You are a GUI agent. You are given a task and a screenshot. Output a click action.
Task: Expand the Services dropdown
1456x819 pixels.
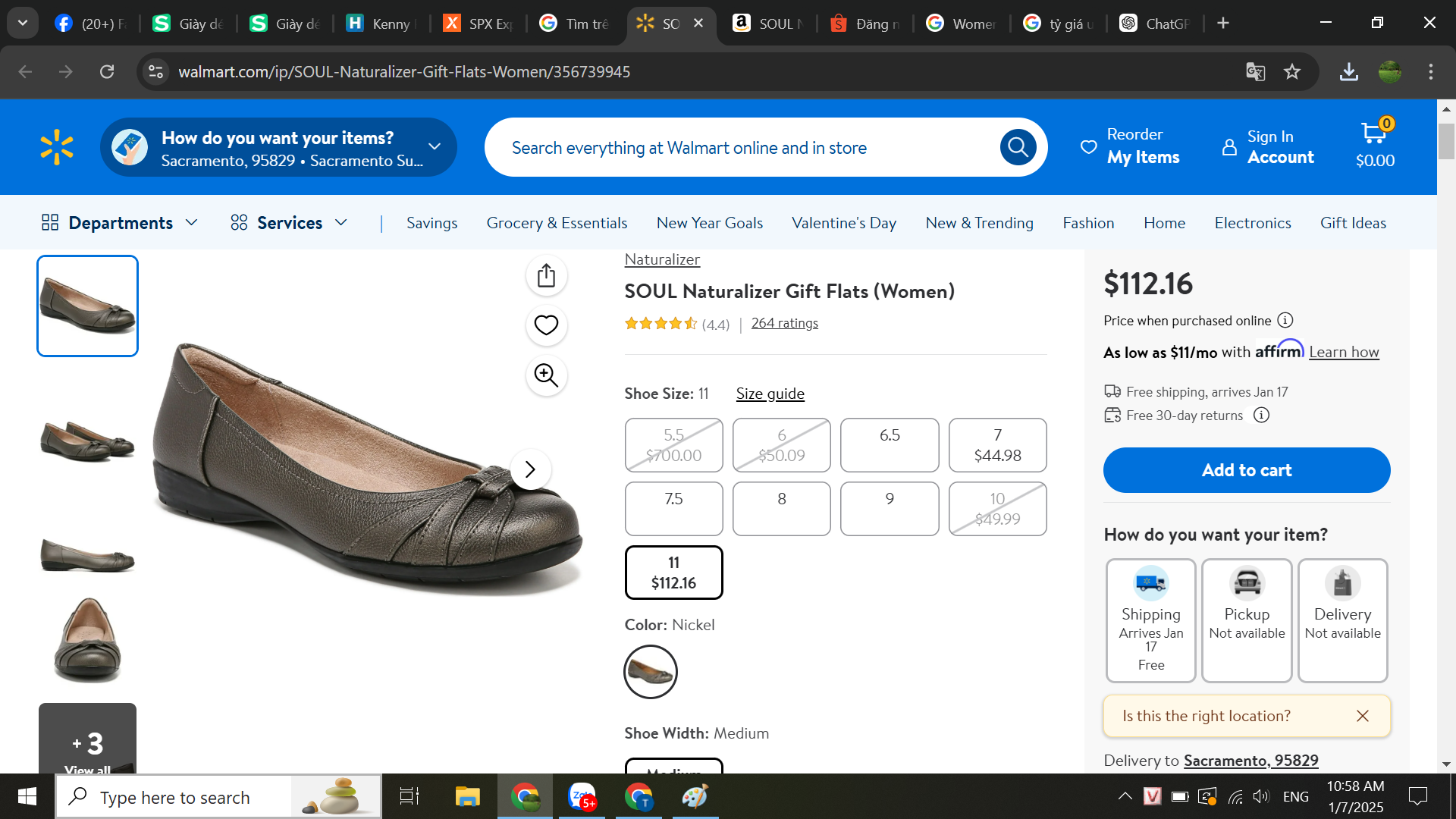pyautogui.click(x=289, y=223)
